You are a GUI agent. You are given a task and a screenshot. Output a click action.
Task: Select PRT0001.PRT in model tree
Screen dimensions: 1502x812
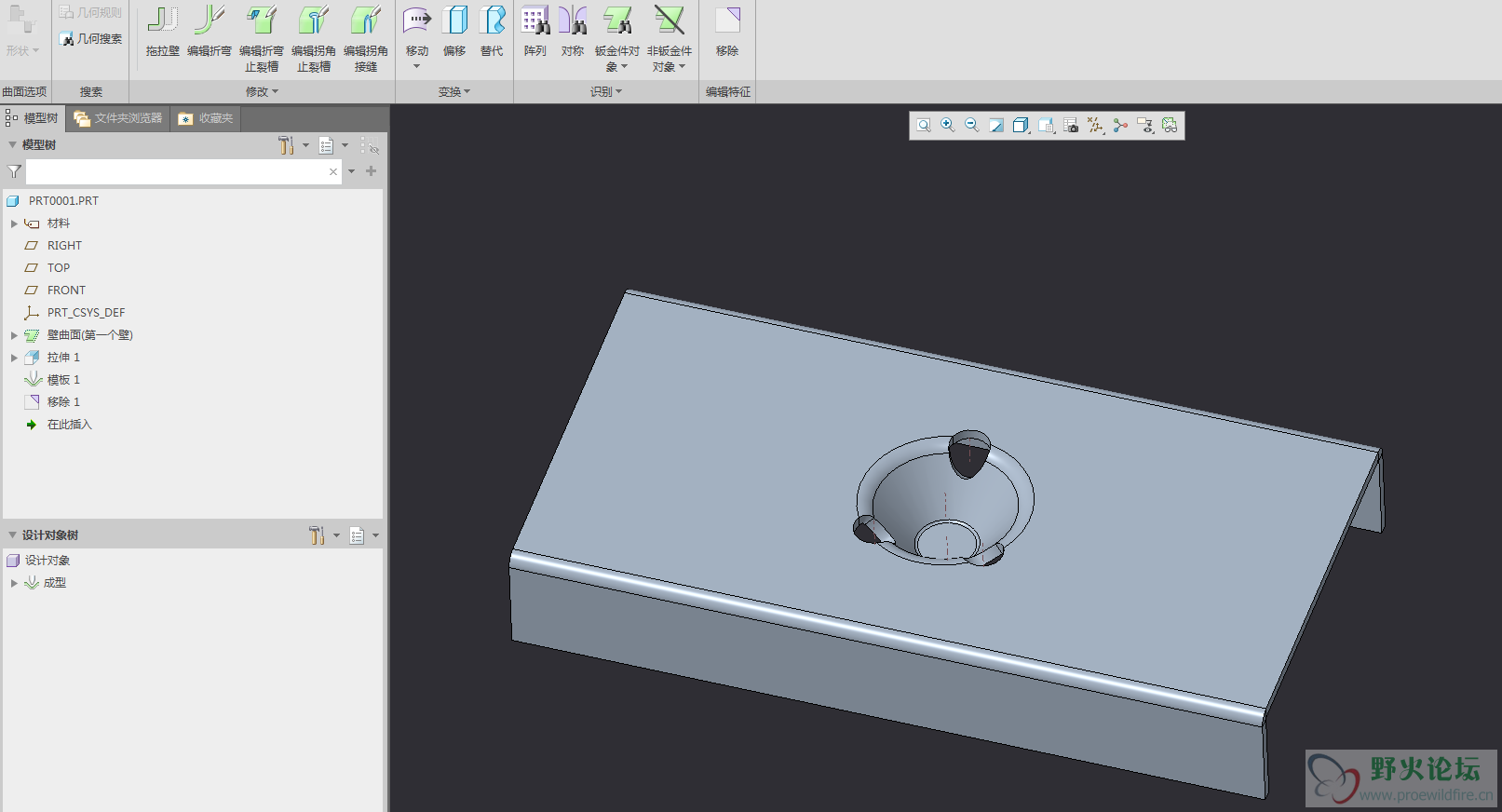(62, 201)
